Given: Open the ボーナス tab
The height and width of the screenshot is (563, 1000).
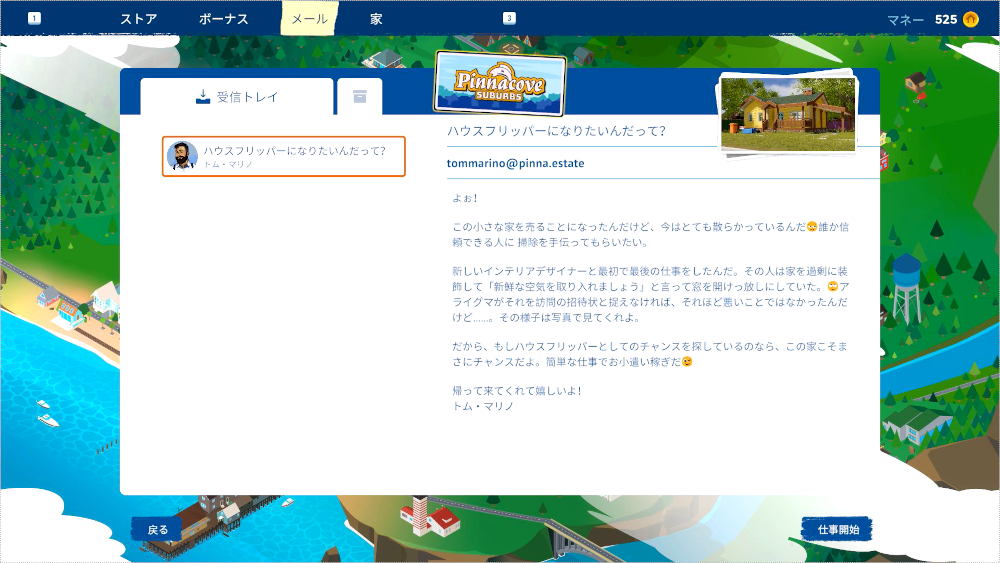Looking at the screenshot, I should coord(223,19).
